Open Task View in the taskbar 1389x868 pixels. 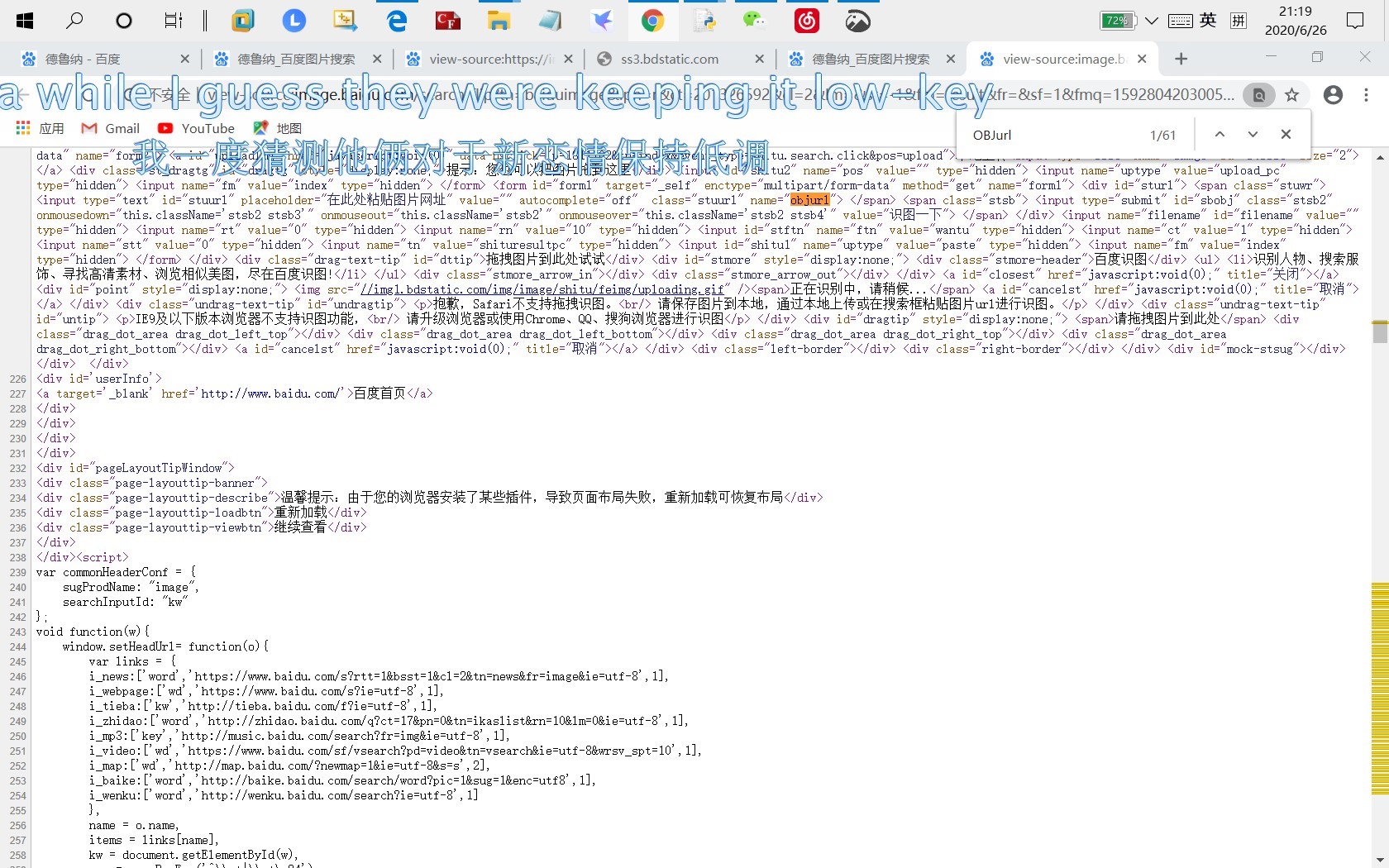(173, 21)
